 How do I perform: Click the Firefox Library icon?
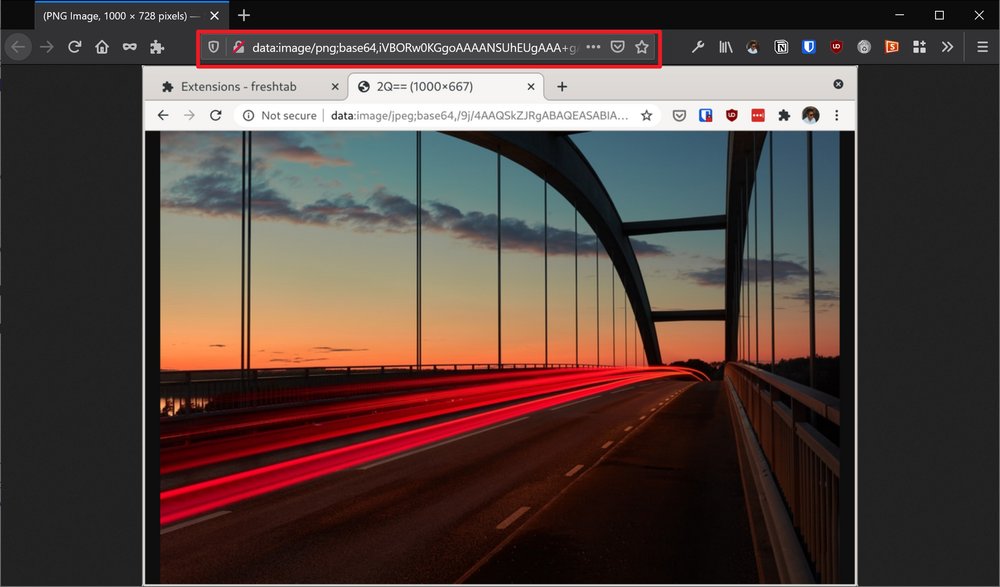click(x=726, y=46)
